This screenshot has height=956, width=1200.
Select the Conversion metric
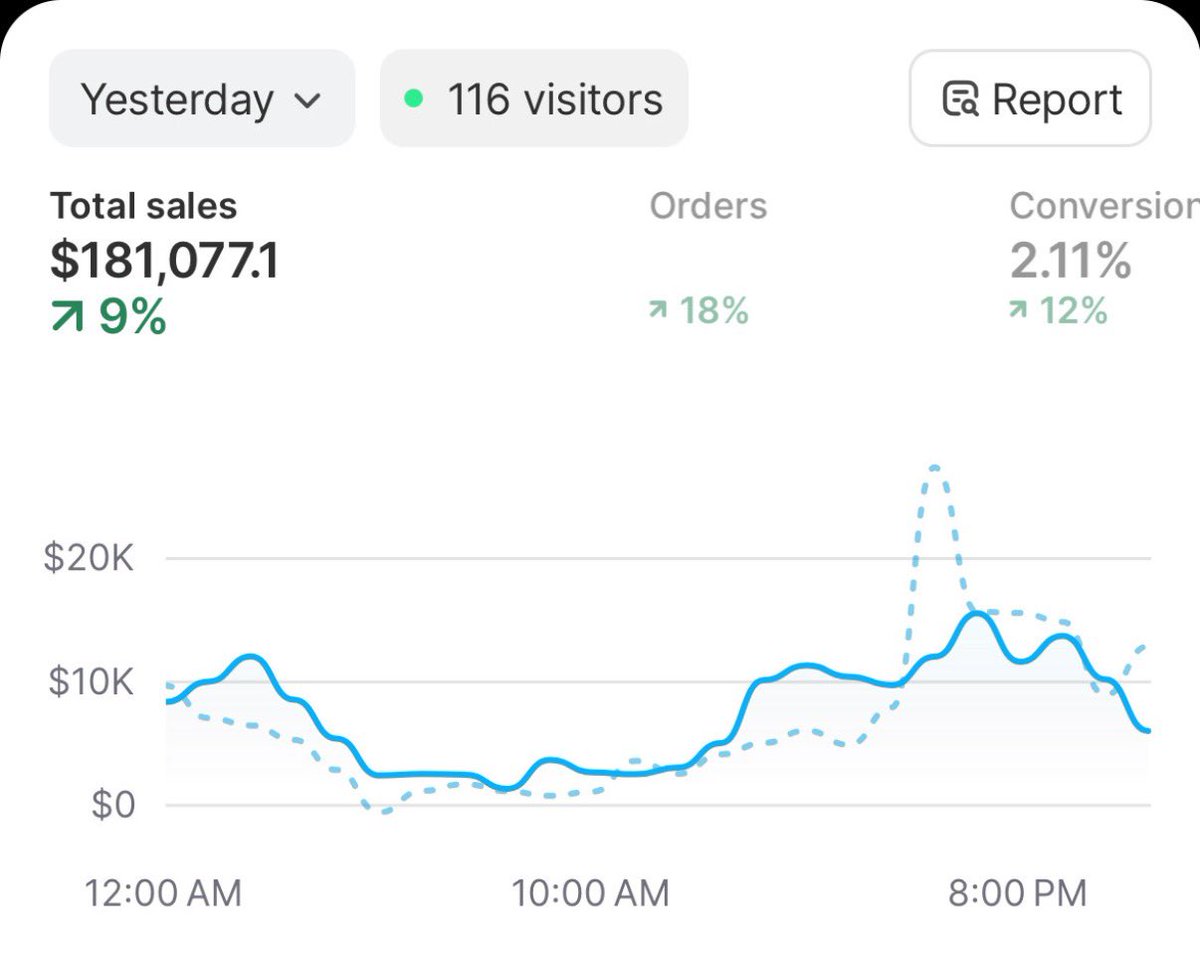(x=1104, y=206)
